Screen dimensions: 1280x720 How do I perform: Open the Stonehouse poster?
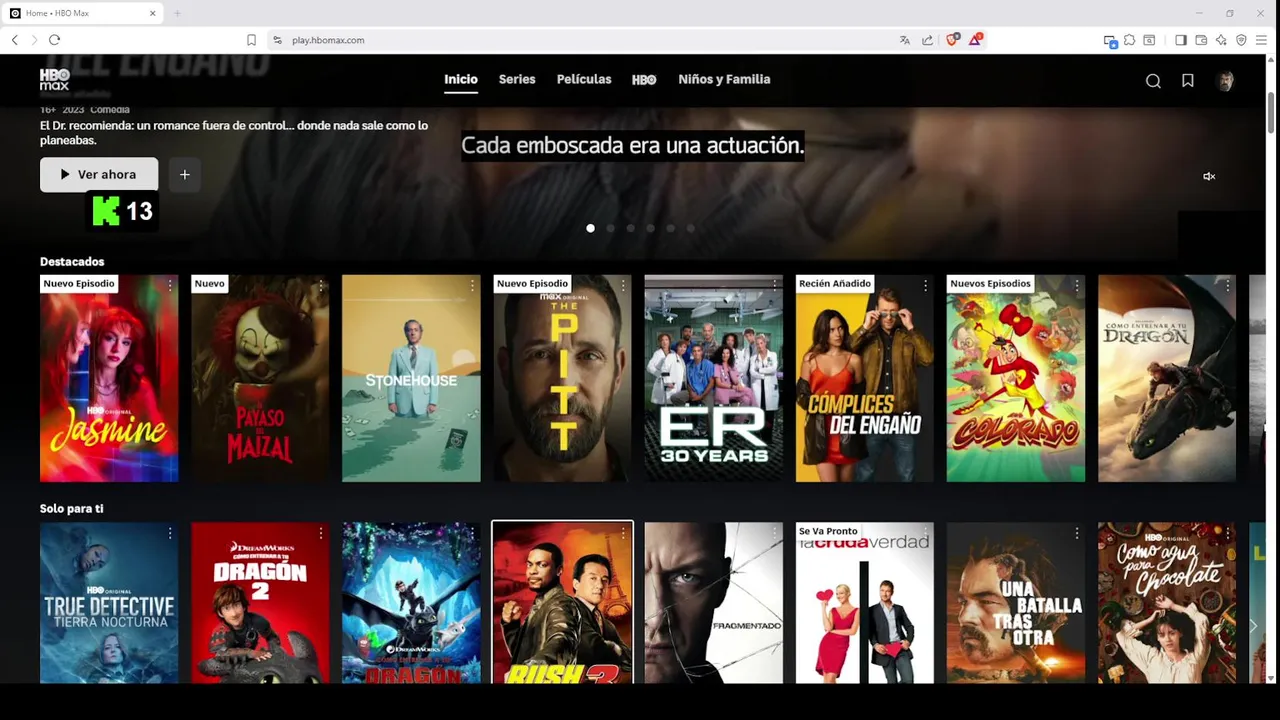(411, 378)
